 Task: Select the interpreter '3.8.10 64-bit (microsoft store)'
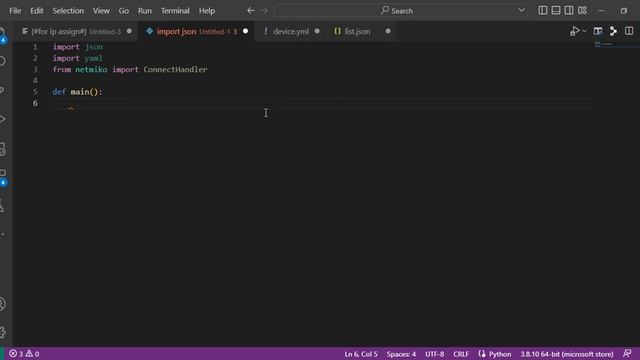tap(567, 354)
